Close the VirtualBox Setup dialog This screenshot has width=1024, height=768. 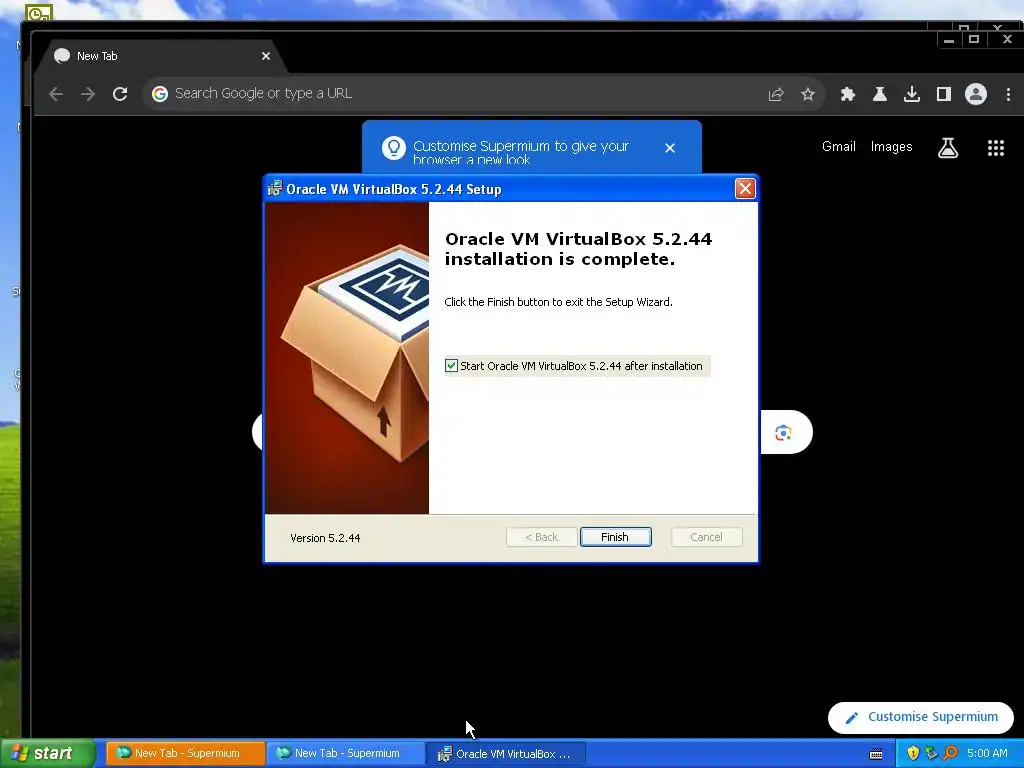[x=745, y=189]
